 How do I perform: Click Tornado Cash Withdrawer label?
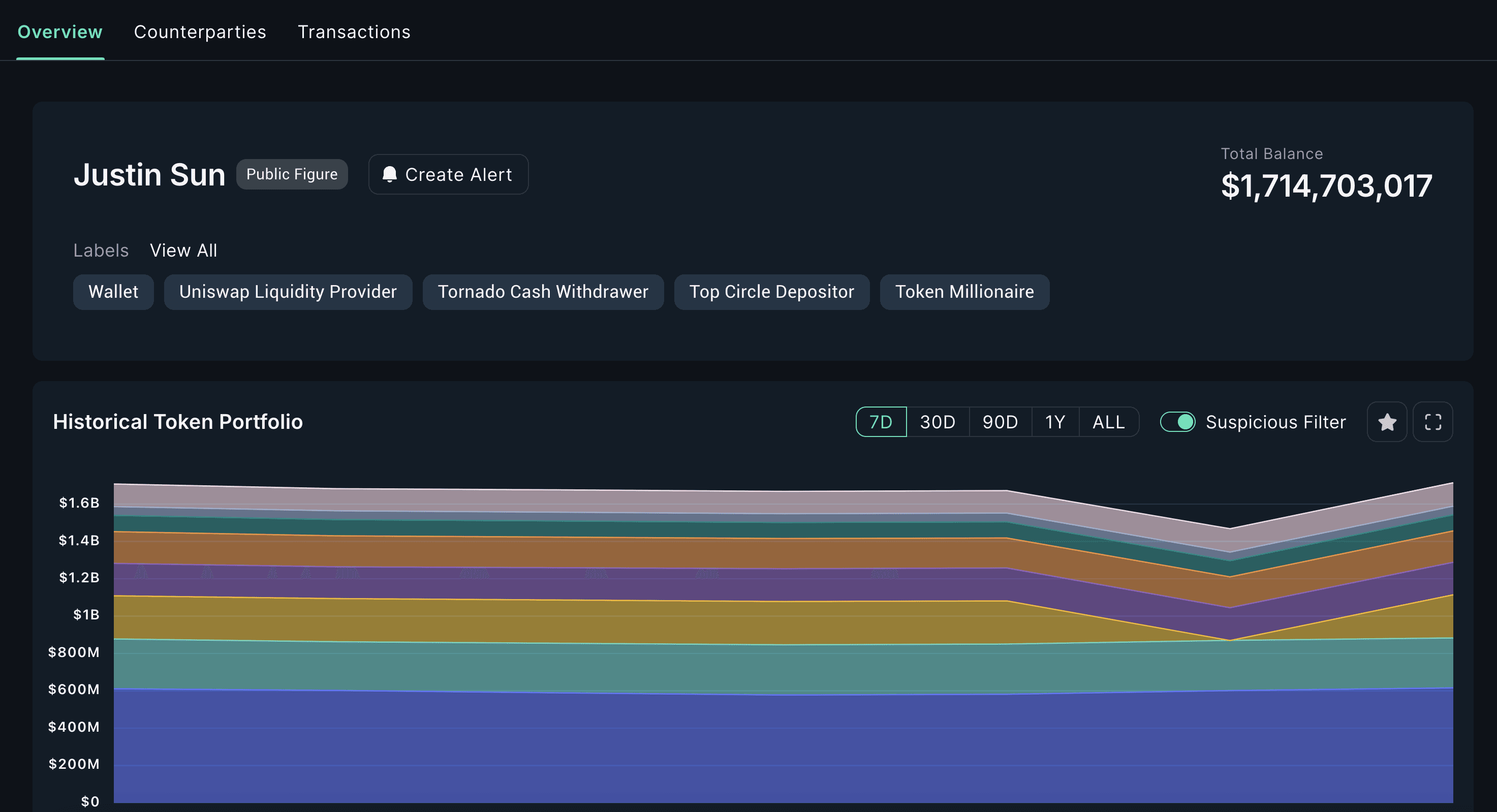(x=543, y=292)
